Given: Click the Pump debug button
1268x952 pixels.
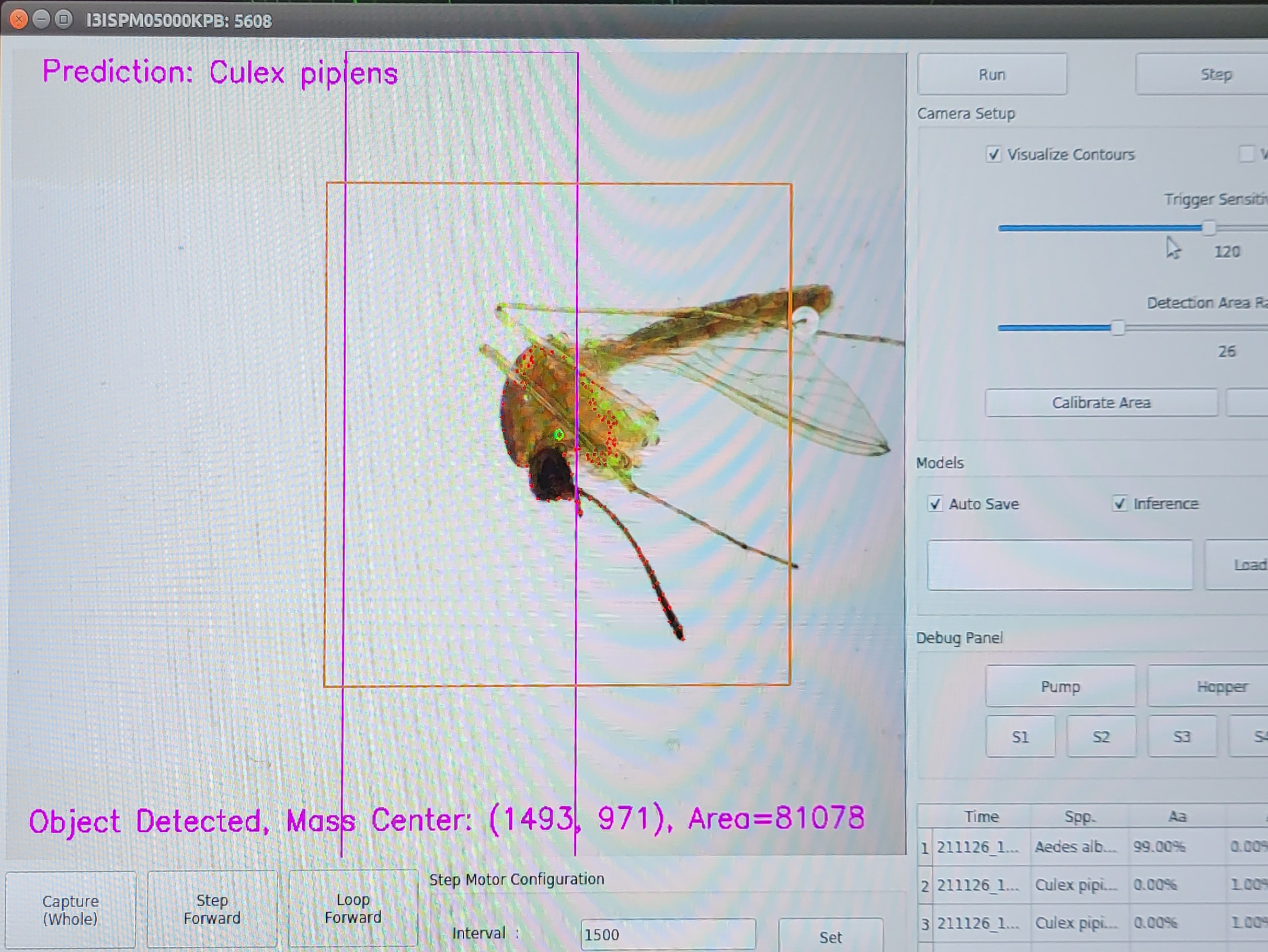Looking at the screenshot, I should point(1060,686).
